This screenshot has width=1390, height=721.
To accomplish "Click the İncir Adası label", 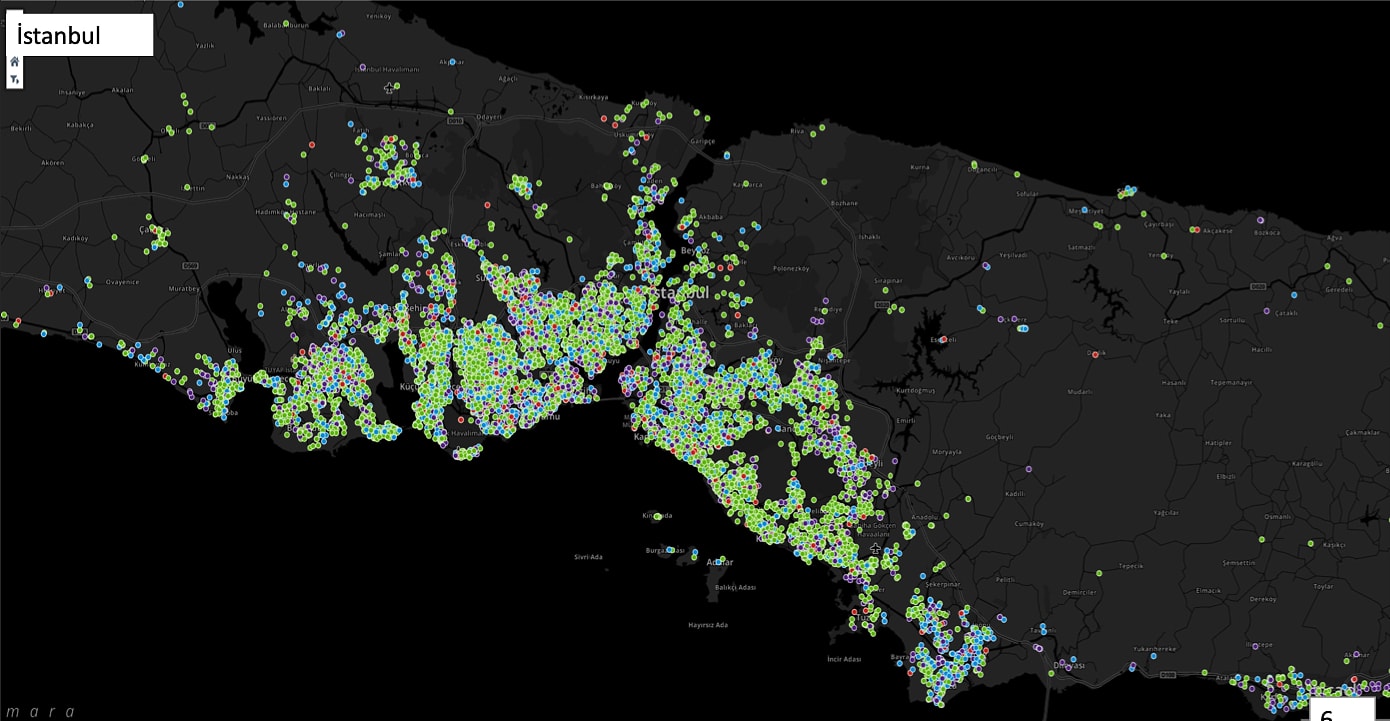I will (844, 659).
